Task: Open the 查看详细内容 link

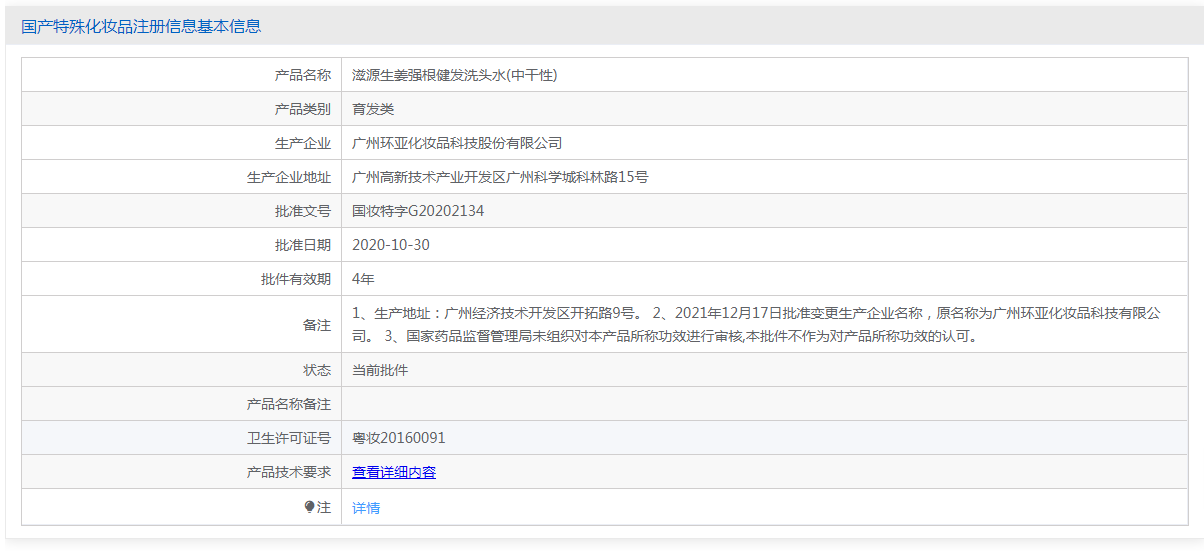Action: [394, 472]
